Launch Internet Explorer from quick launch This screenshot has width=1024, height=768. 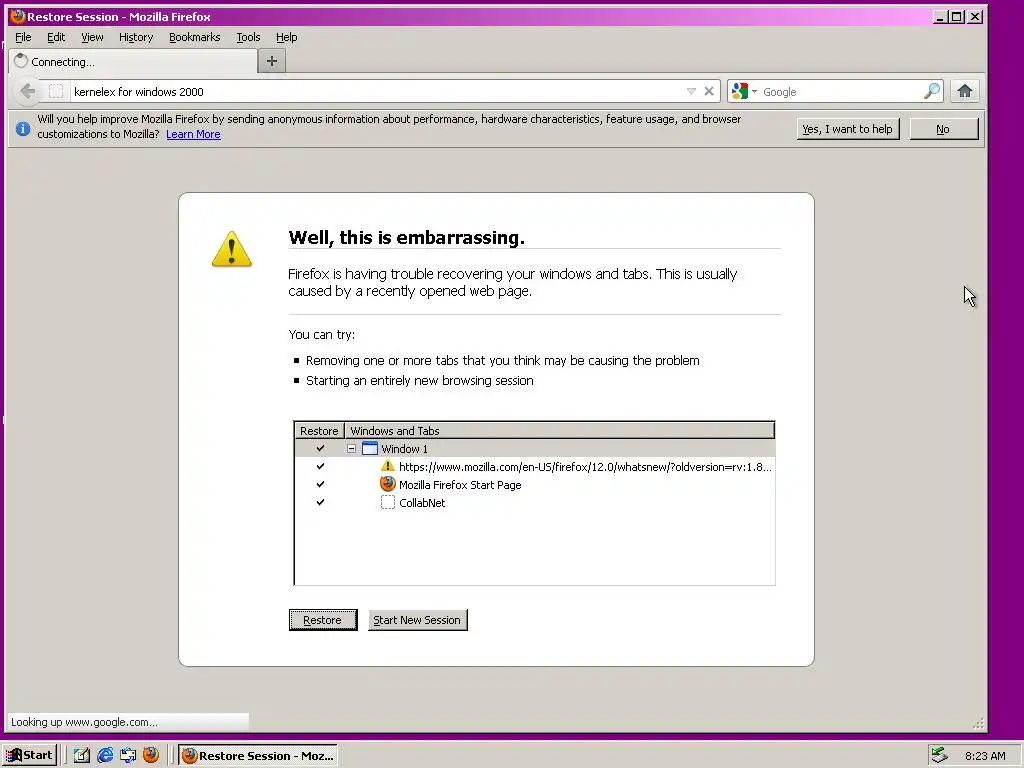point(104,756)
